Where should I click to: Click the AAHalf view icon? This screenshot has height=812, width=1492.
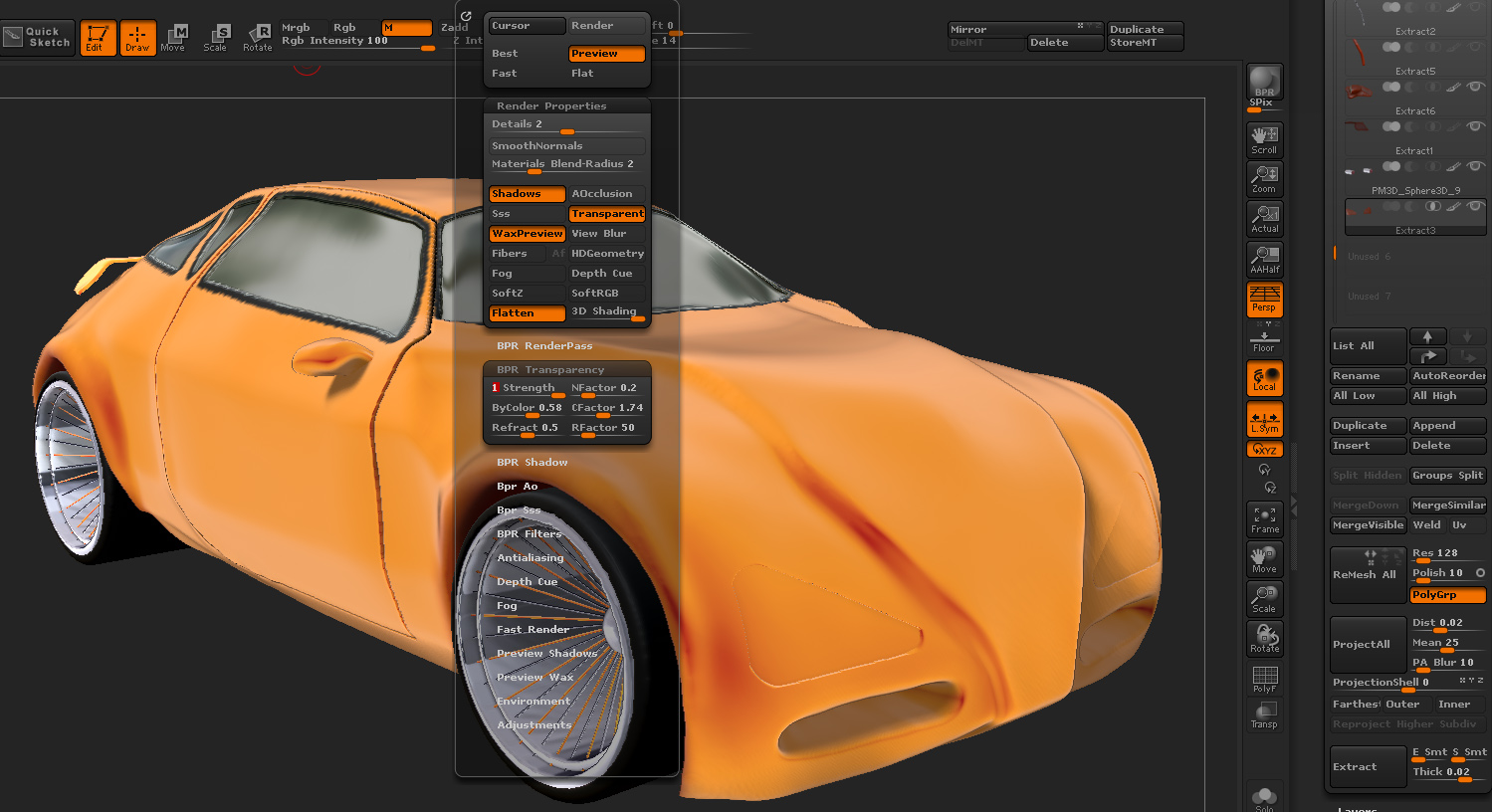(1264, 260)
